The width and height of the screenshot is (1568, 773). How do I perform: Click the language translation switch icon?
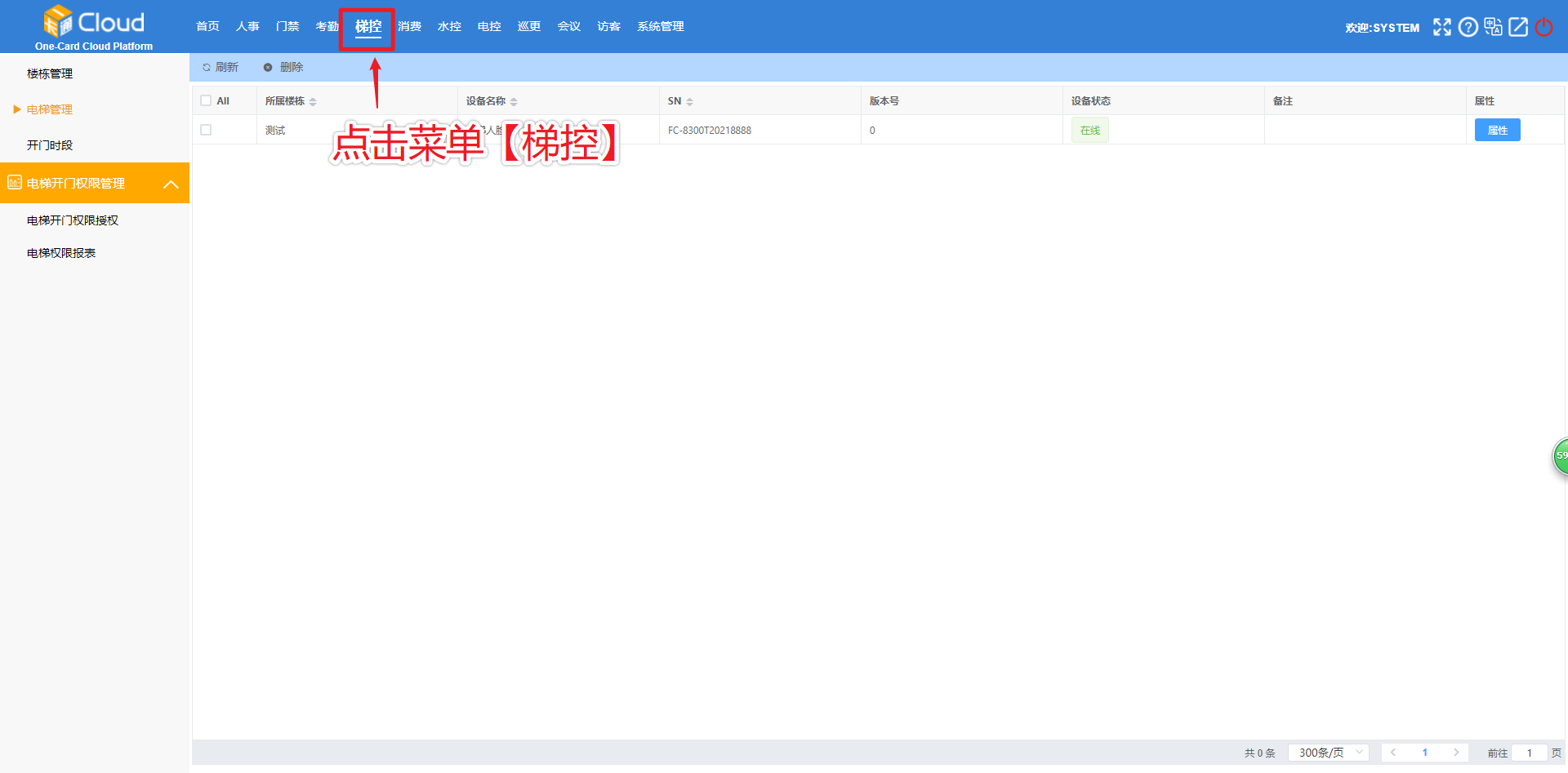pos(1493,27)
